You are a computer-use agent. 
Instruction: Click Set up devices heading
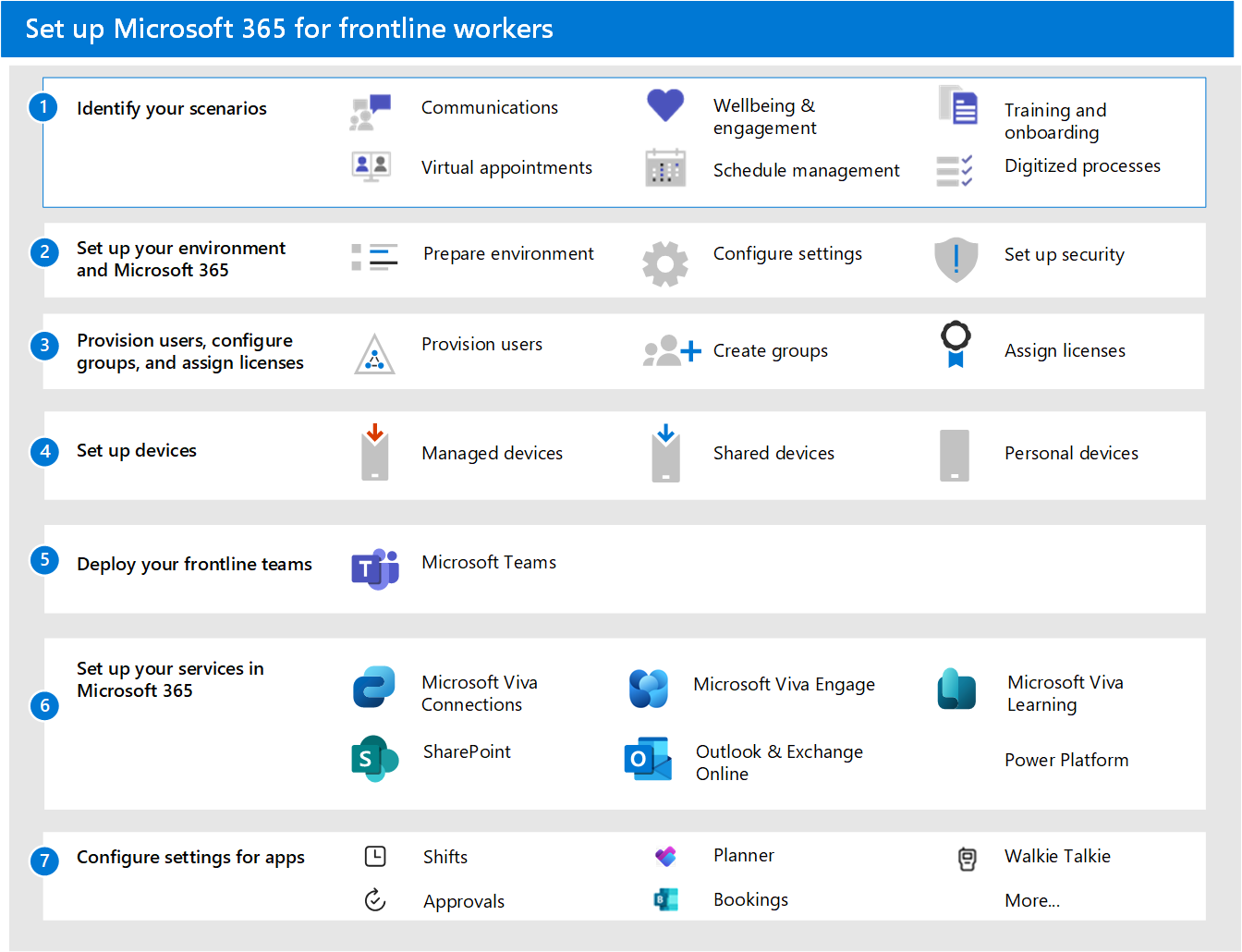point(137,450)
